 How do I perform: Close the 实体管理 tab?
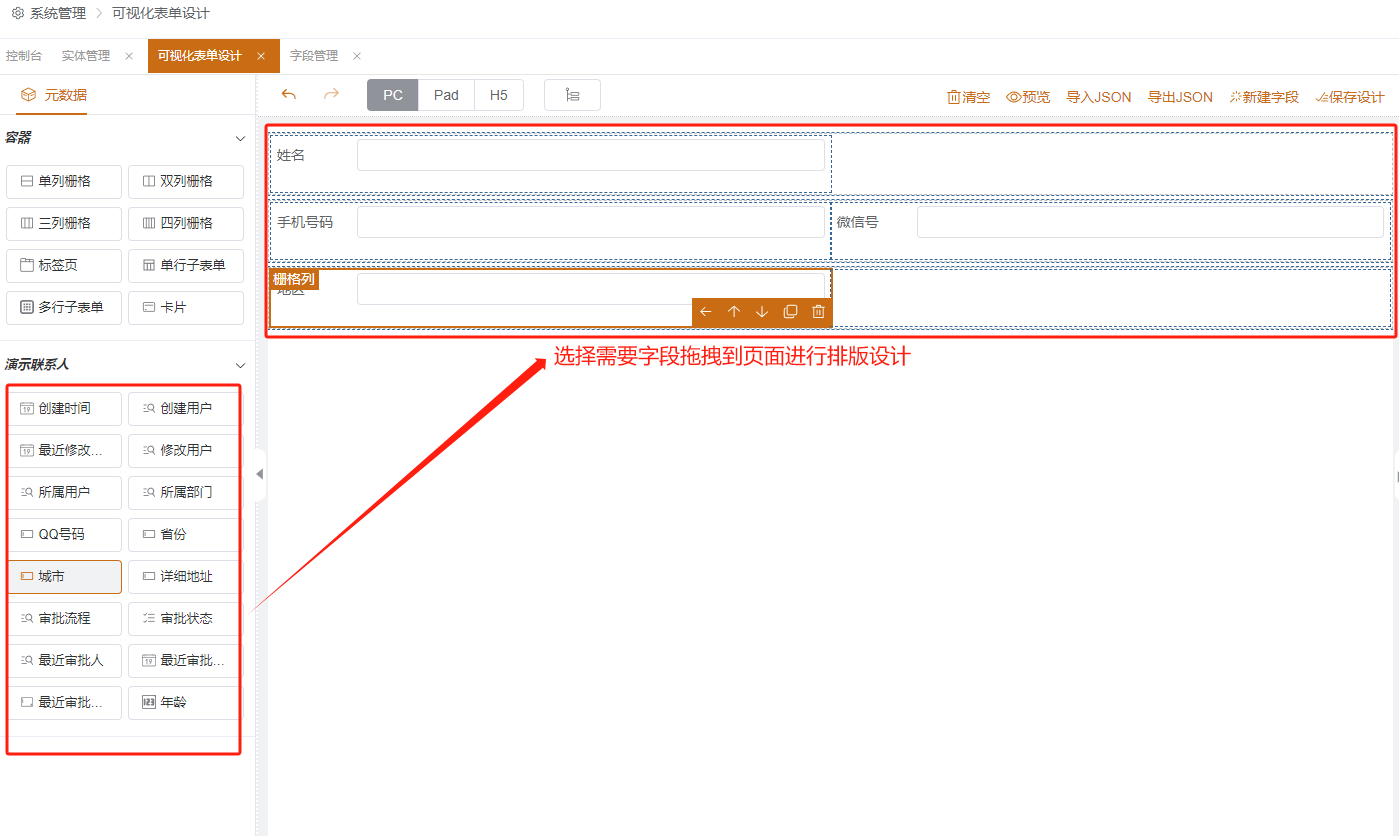pyautogui.click(x=129, y=56)
